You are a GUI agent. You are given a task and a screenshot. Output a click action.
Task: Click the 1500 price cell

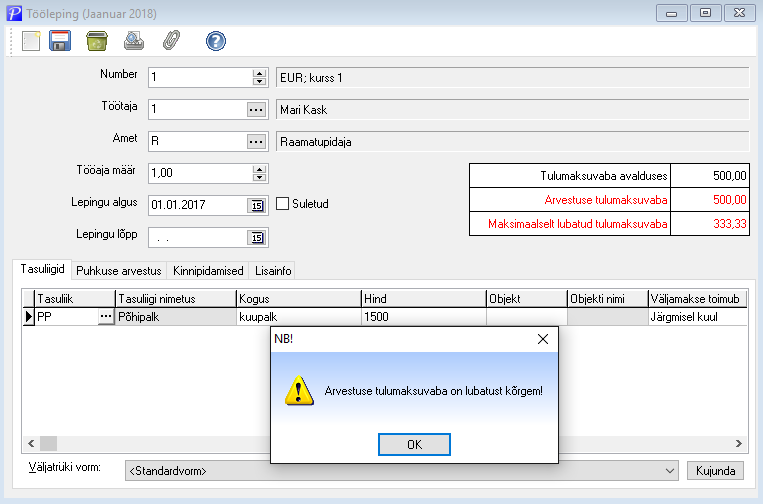coord(424,317)
